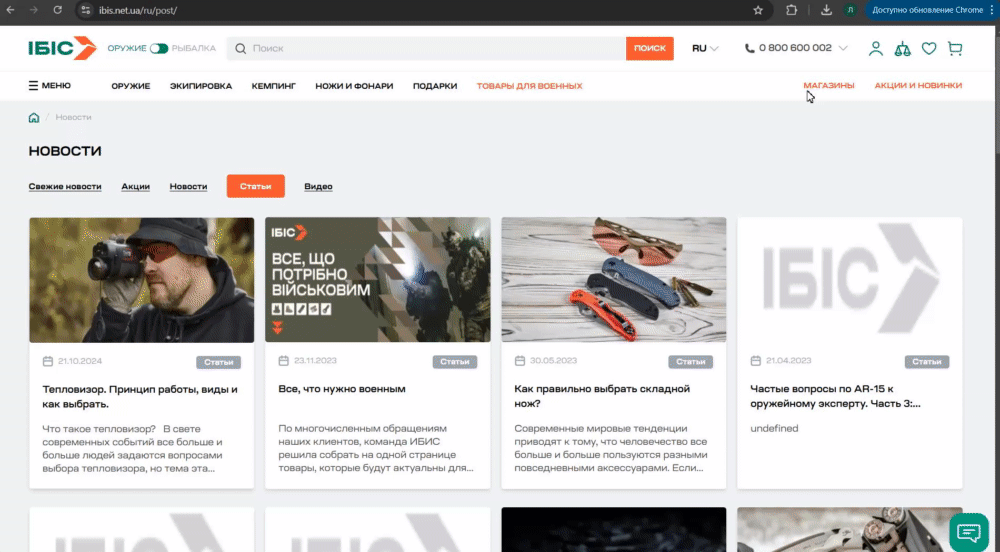The height and width of the screenshot is (552, 1000).
Task: Select the Акции tab in news
Action: pos(135,187)
